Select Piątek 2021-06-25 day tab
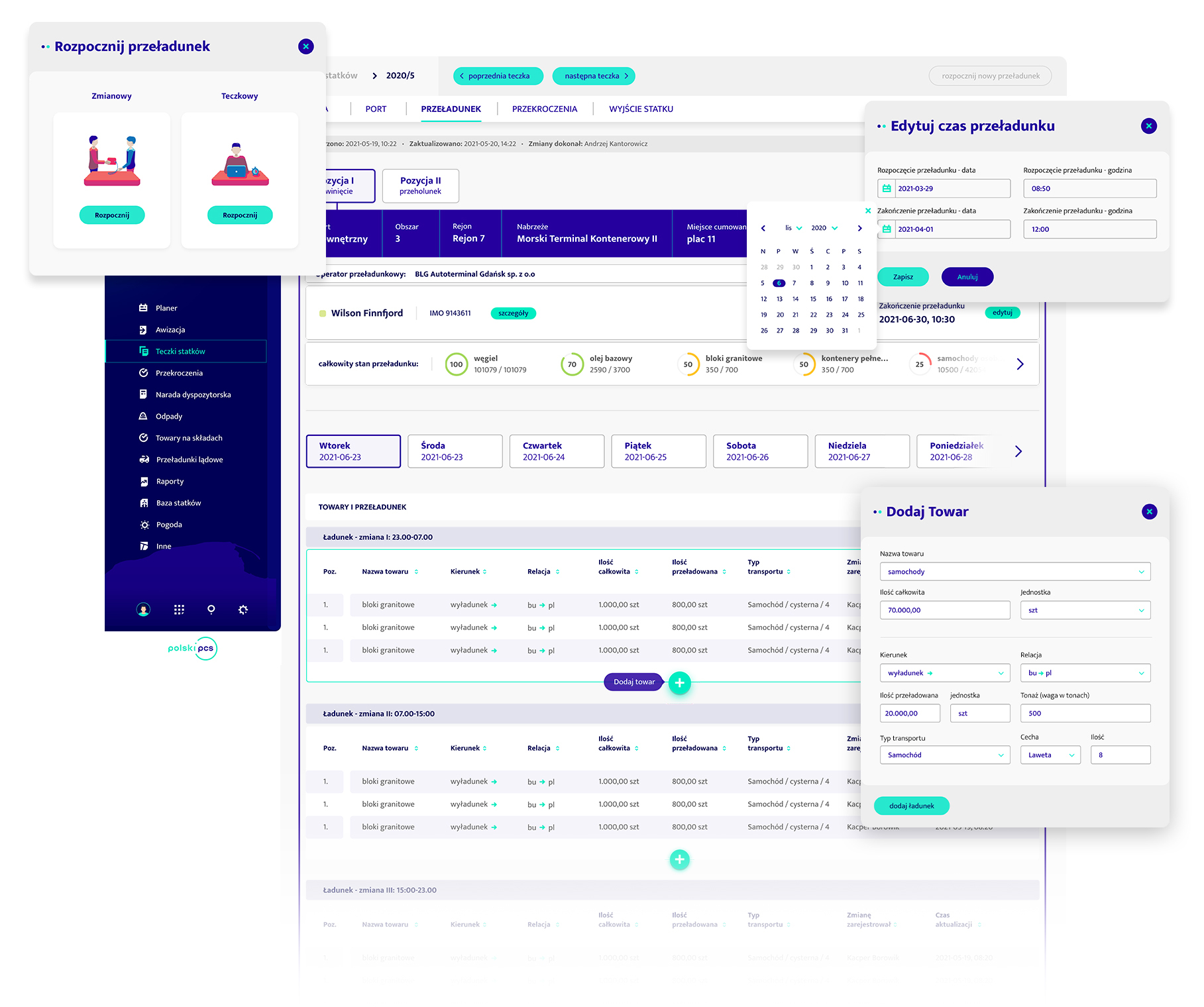Viewport: 1204px width, 1007px height. pos(659,451)
